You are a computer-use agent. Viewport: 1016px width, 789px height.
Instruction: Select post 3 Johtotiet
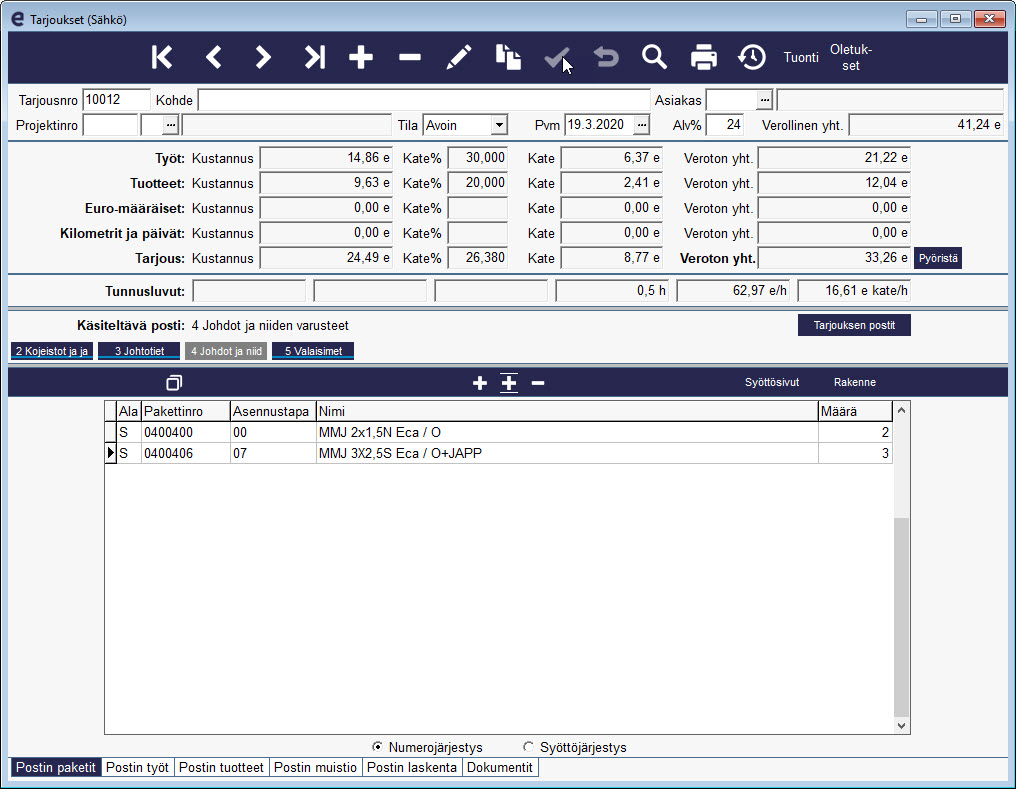(139, 351)
